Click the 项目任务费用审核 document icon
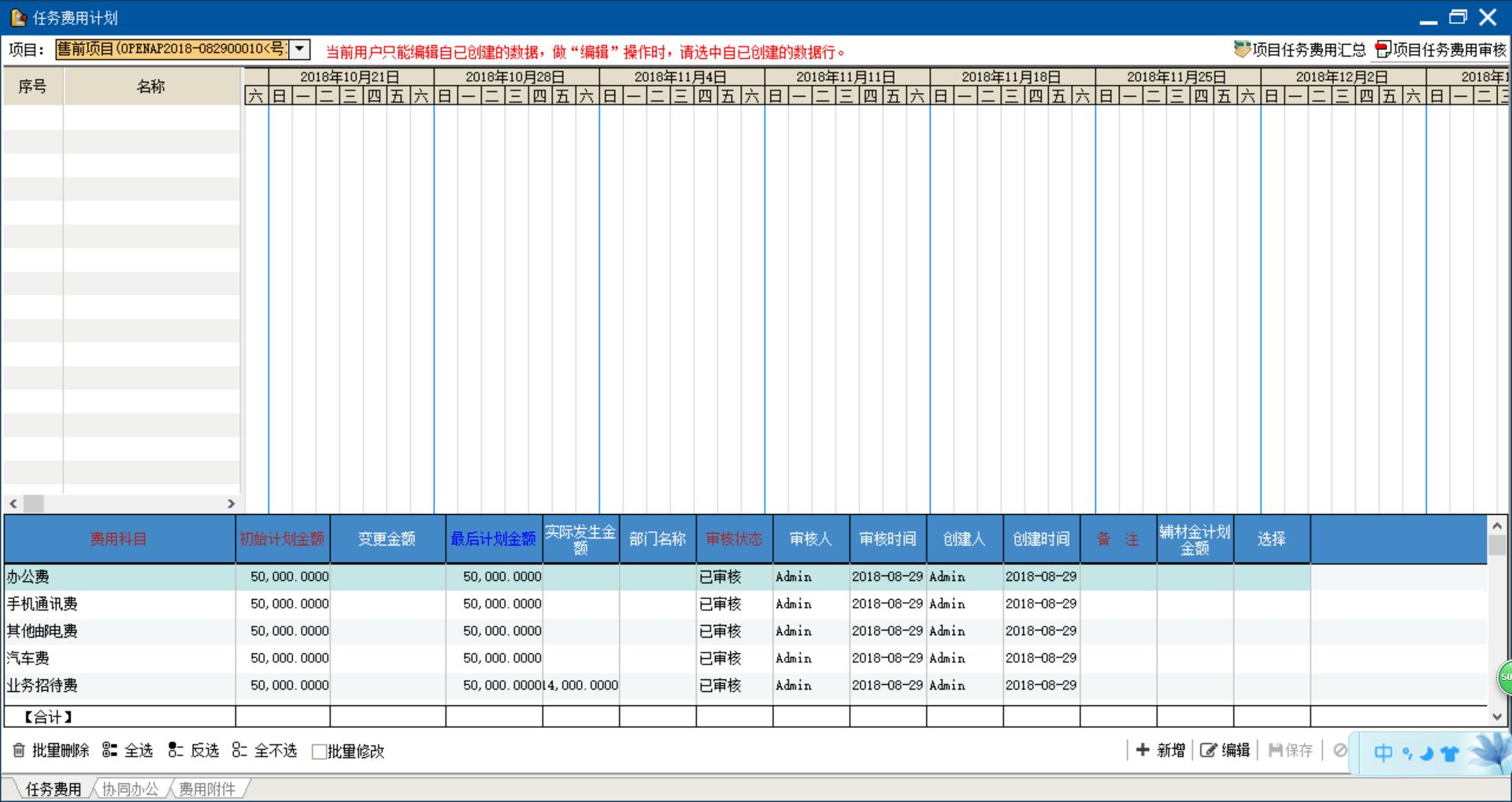The height and width of the screenshot is (802, 1512). pos(1383,50)
